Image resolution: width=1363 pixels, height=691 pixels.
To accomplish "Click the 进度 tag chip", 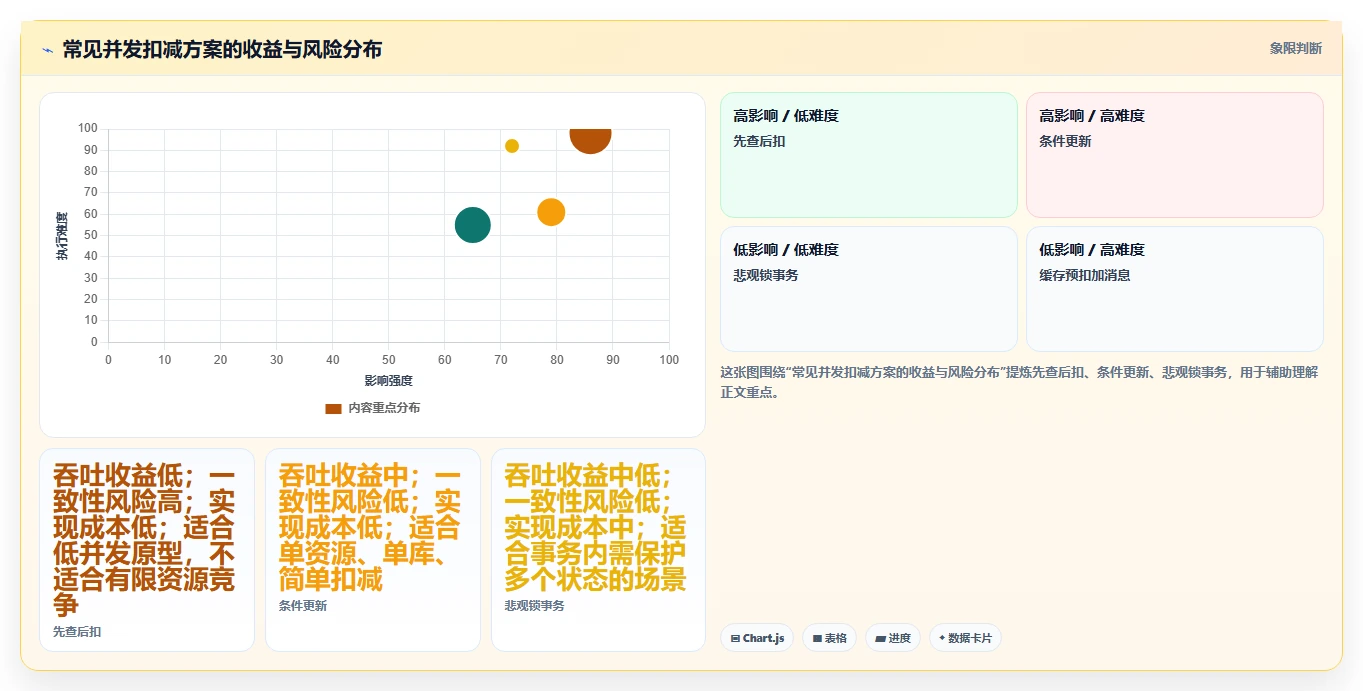I will point(892,638).
